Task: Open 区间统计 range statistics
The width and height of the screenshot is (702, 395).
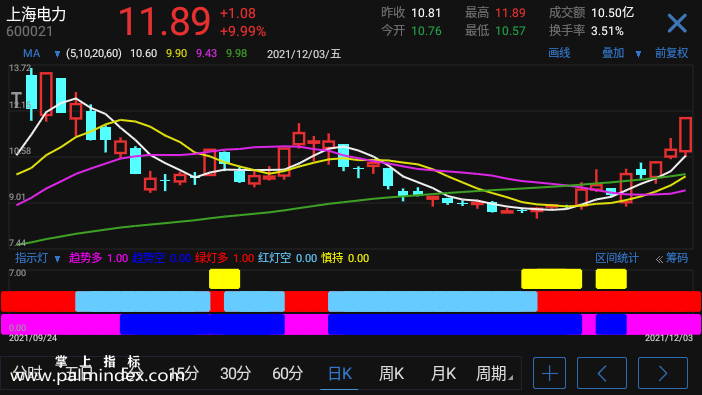Action: [616, 258]
